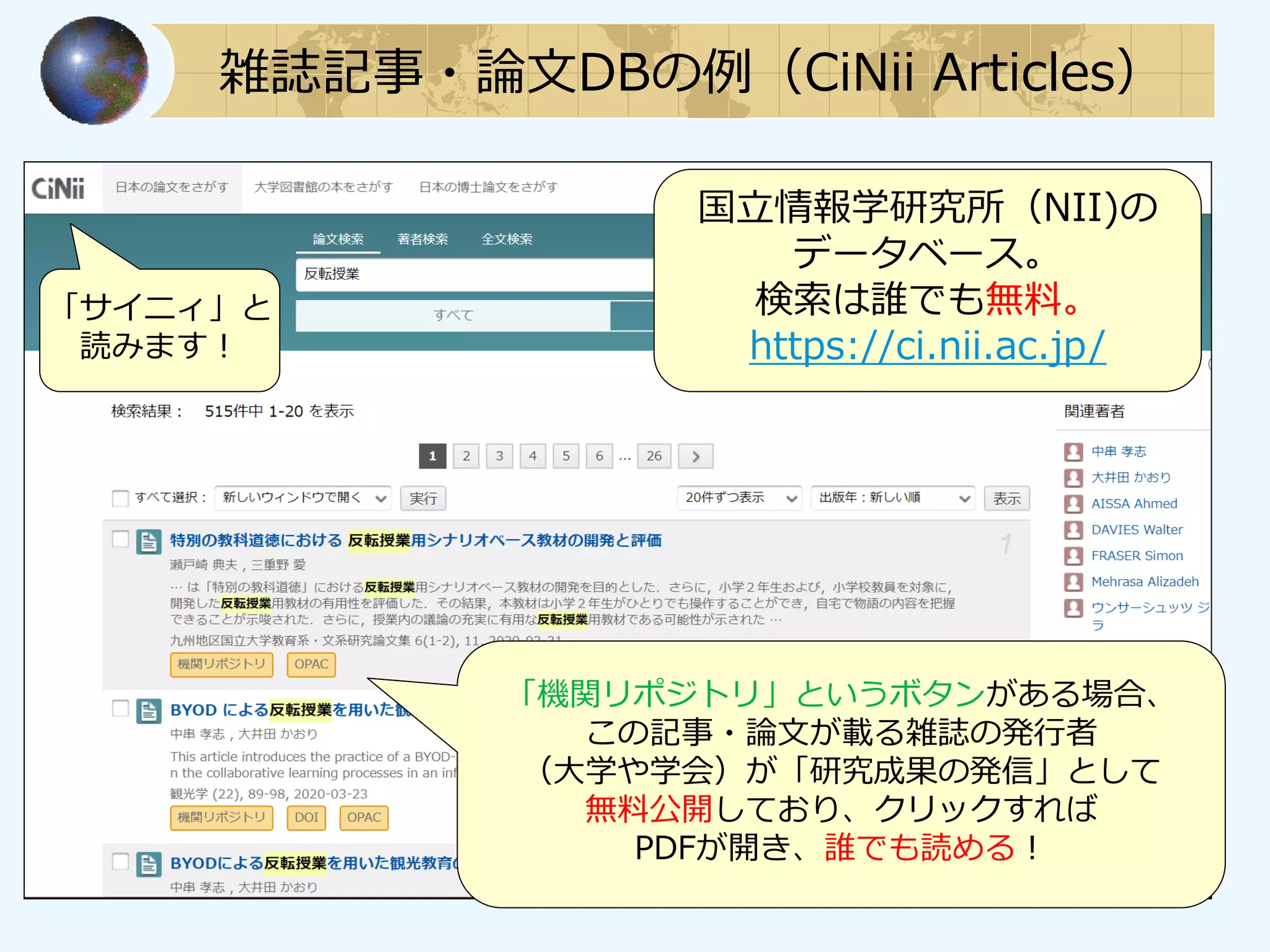Open author link AISSA Ahmed
Image resolution: width=1270 pixels, height=952 pixels.
point(1134,504)
